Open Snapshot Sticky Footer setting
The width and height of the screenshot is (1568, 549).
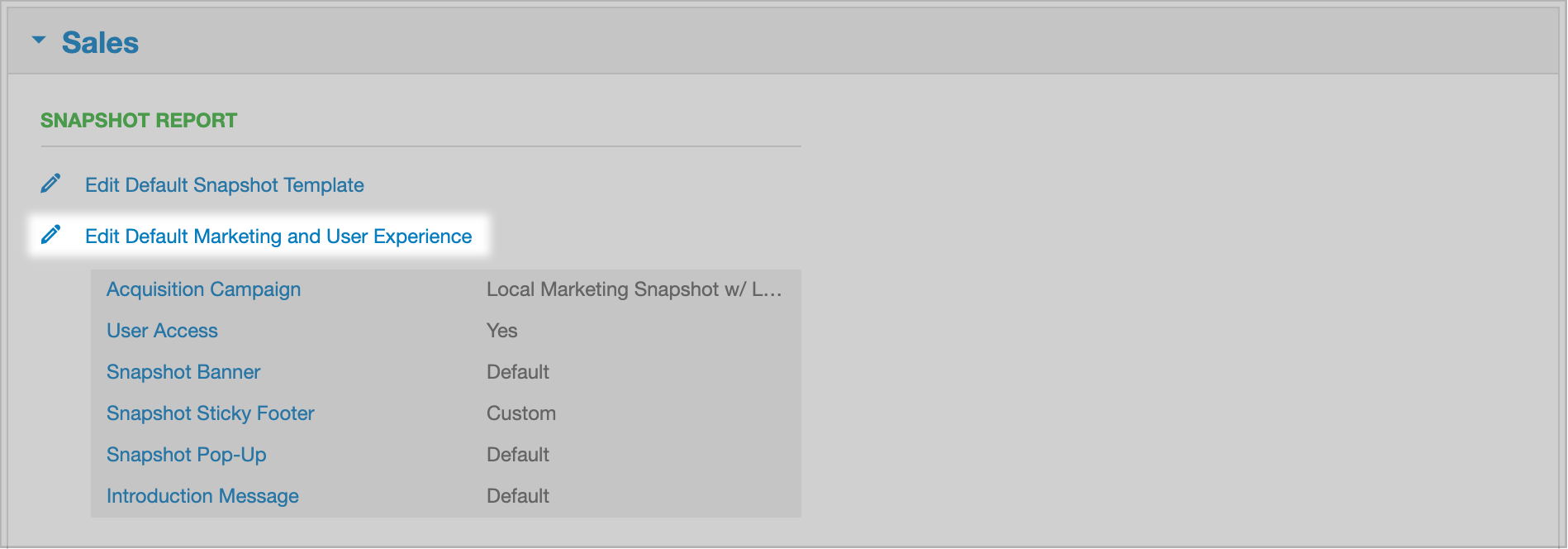coord(211,413)
